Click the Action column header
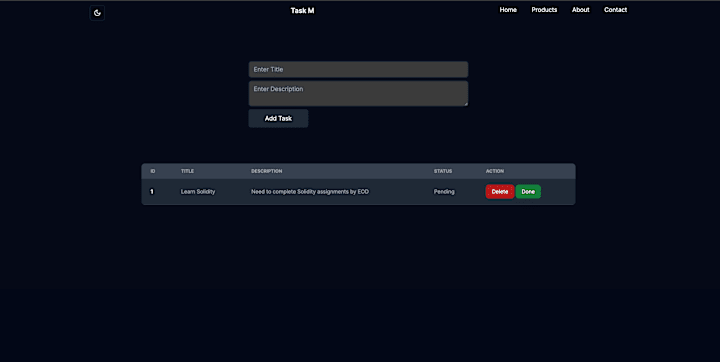The width and height of the screenshot is (720, 362). coord(495,171)
